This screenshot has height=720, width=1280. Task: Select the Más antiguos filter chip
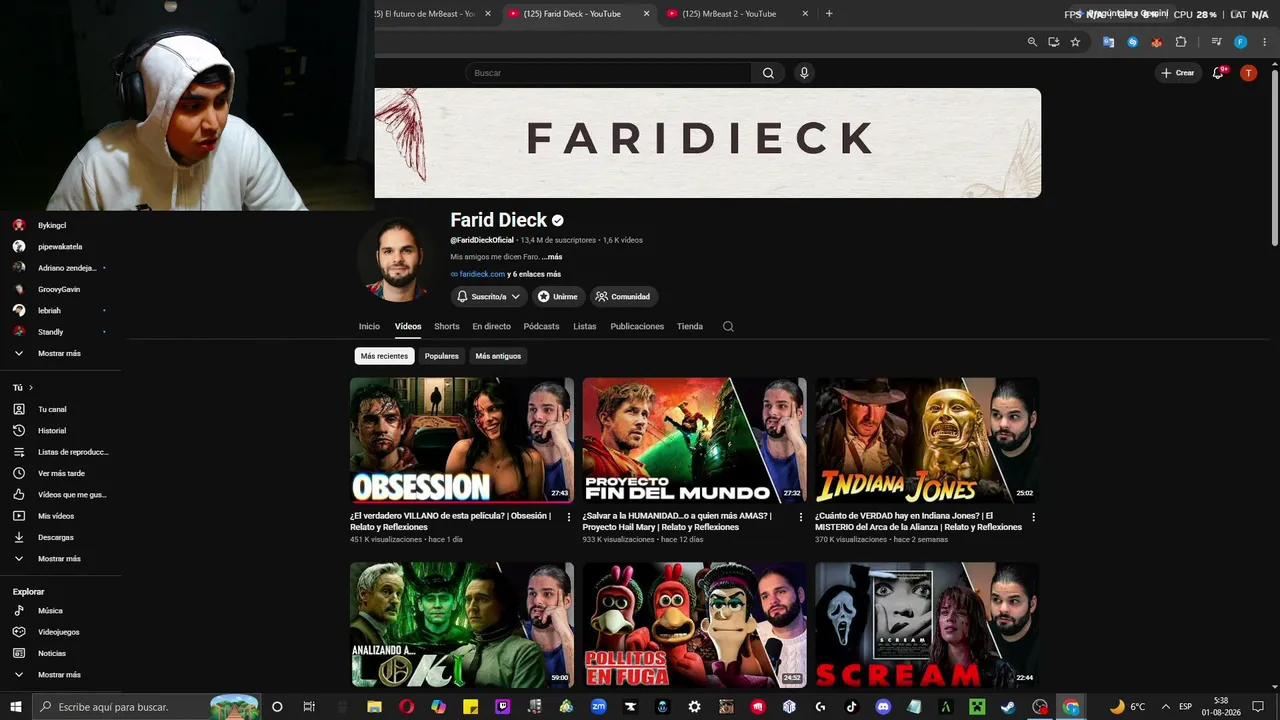tap(498, 356)
